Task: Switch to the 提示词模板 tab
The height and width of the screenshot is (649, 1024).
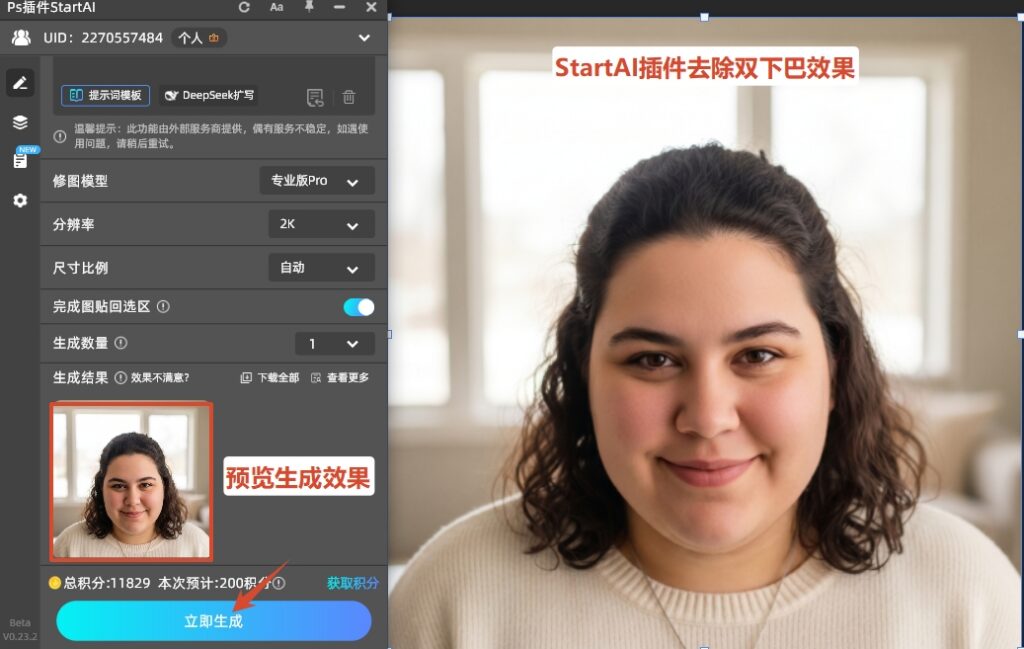Action: coord(106,94)
